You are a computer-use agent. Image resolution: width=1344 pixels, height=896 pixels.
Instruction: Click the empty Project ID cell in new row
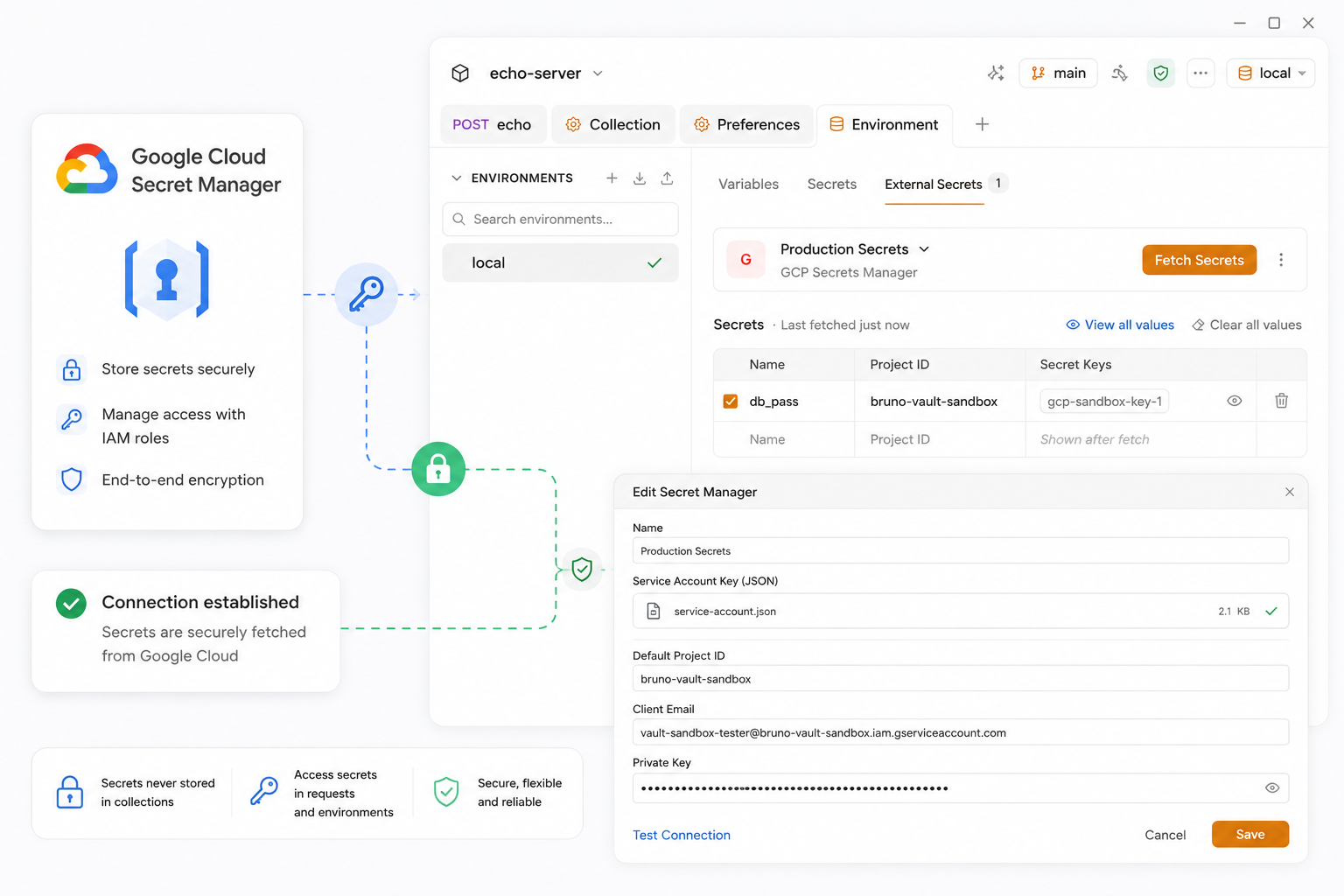[x=940, y=440]
